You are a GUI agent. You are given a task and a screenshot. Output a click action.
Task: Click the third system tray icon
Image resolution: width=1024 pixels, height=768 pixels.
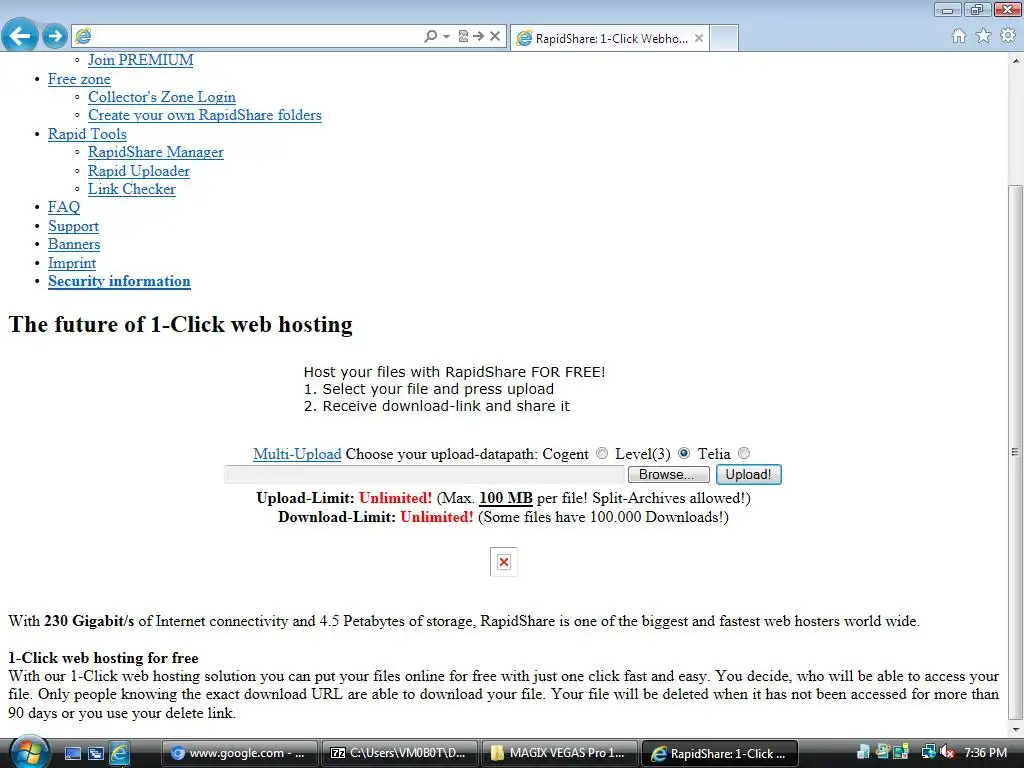[901, 752]
